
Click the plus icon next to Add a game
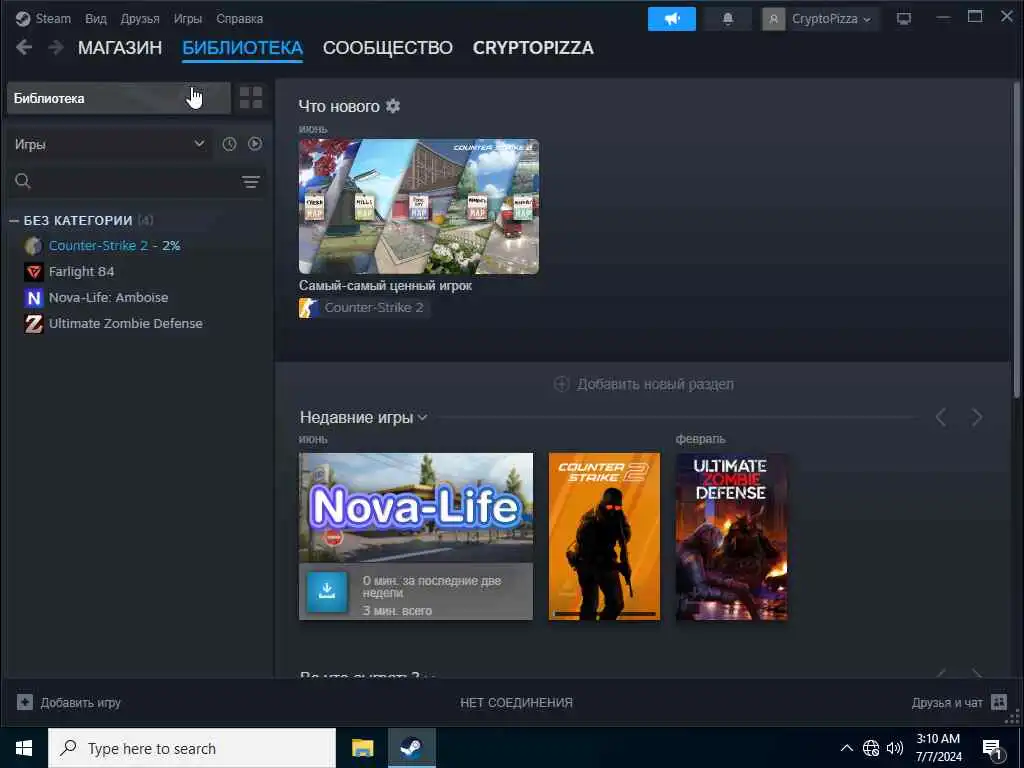[x=25, y=702]
